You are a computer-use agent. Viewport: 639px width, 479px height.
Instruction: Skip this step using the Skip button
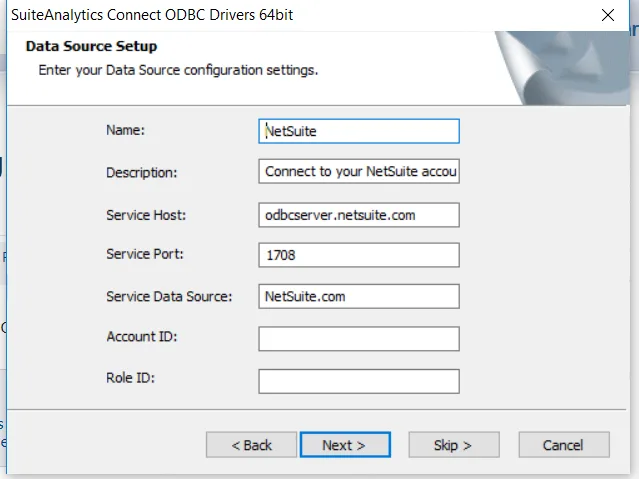pos(453,445)
